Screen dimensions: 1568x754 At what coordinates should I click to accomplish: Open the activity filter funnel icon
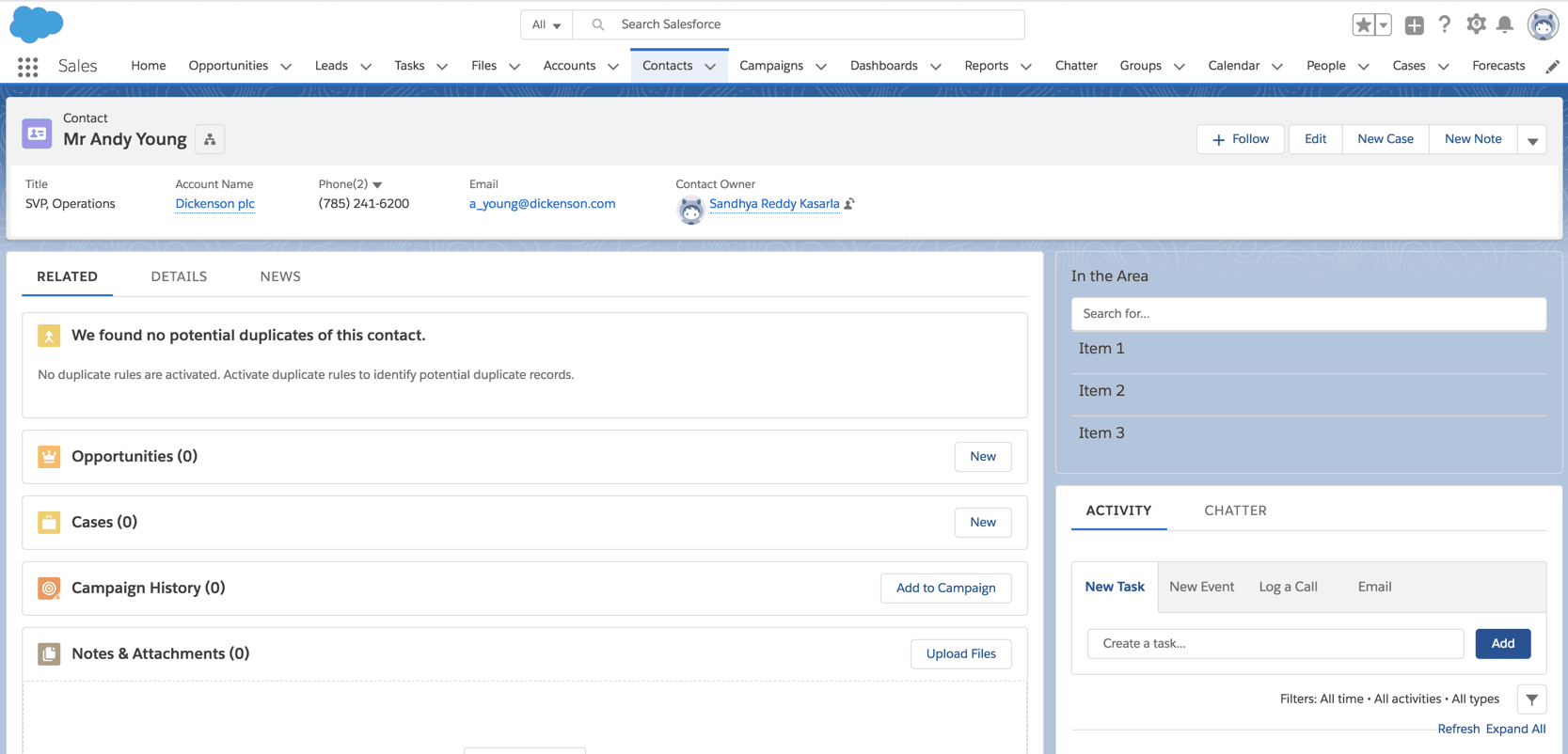coord(1531,699)
